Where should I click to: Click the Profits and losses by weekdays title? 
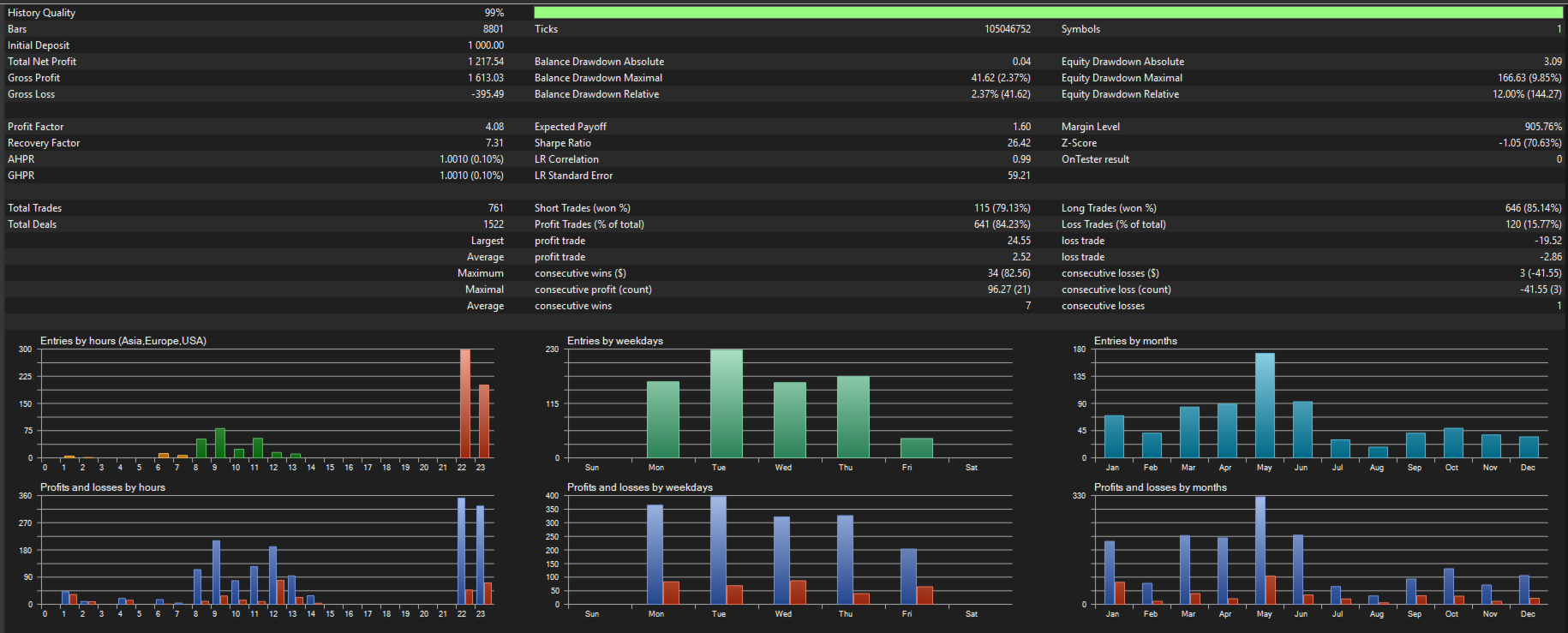point(640,487)
